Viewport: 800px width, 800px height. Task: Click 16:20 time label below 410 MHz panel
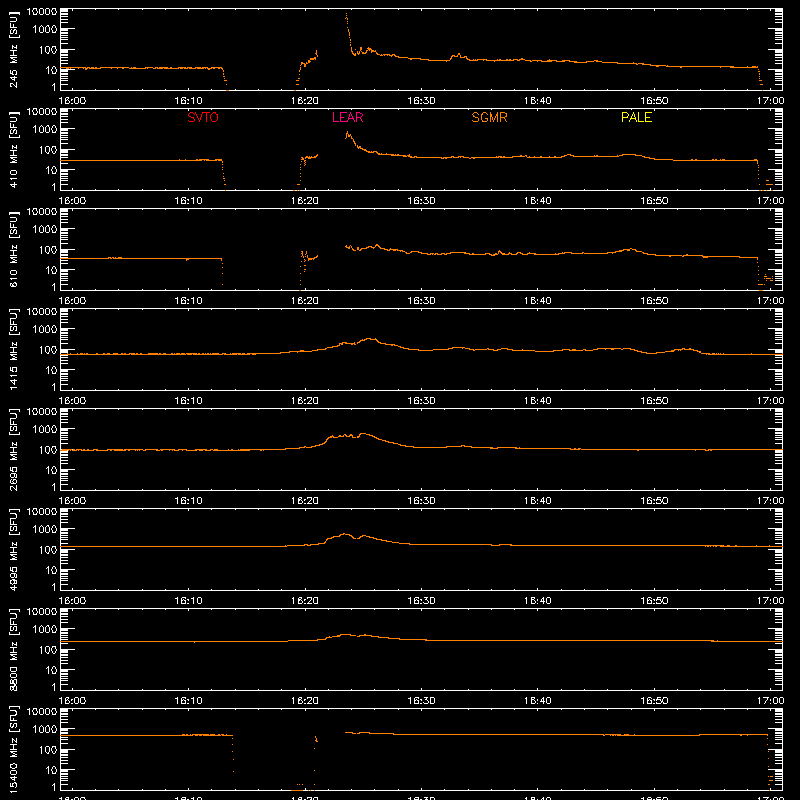tap(305, 201)
